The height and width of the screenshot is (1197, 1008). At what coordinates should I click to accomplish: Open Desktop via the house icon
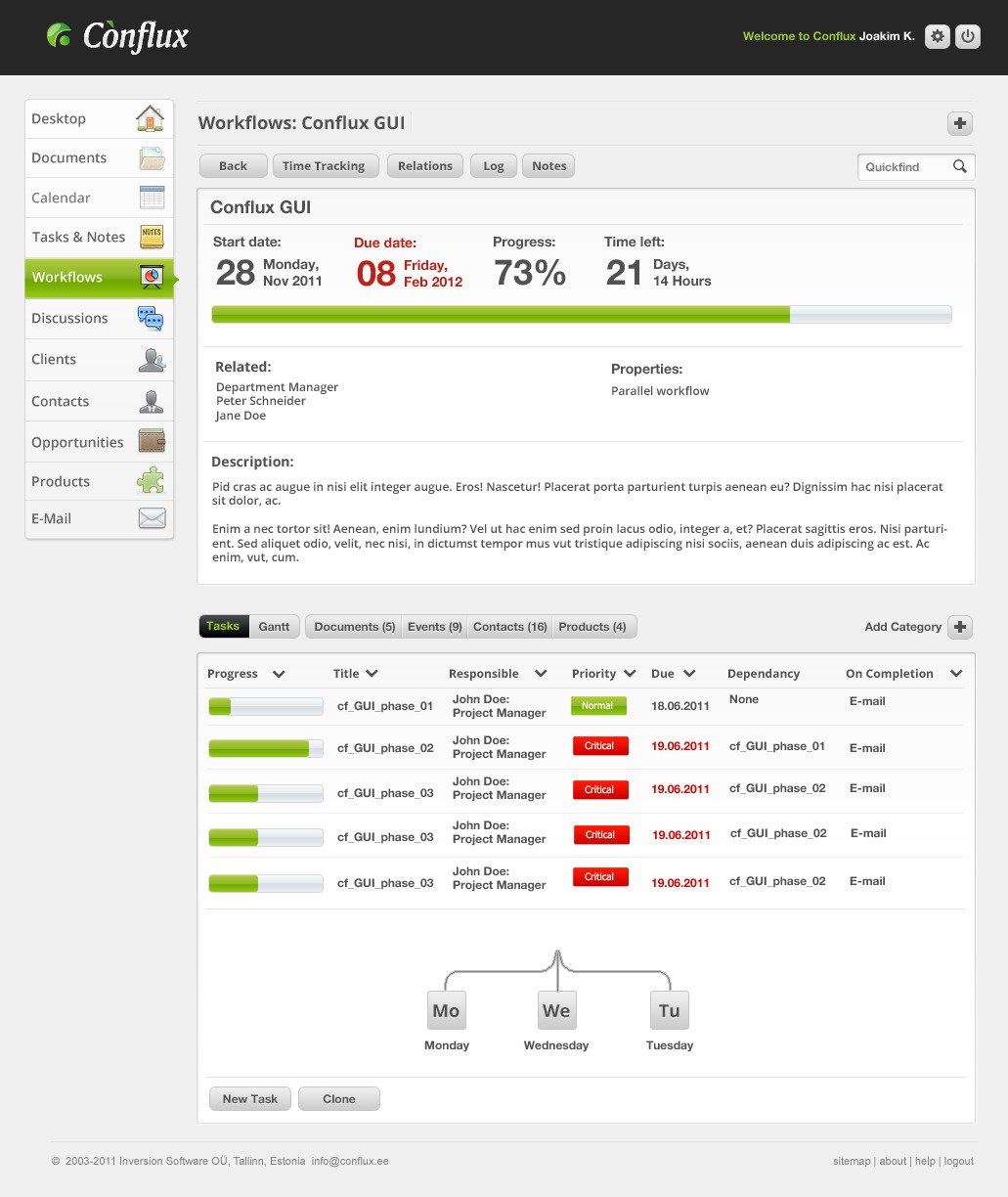150,118
